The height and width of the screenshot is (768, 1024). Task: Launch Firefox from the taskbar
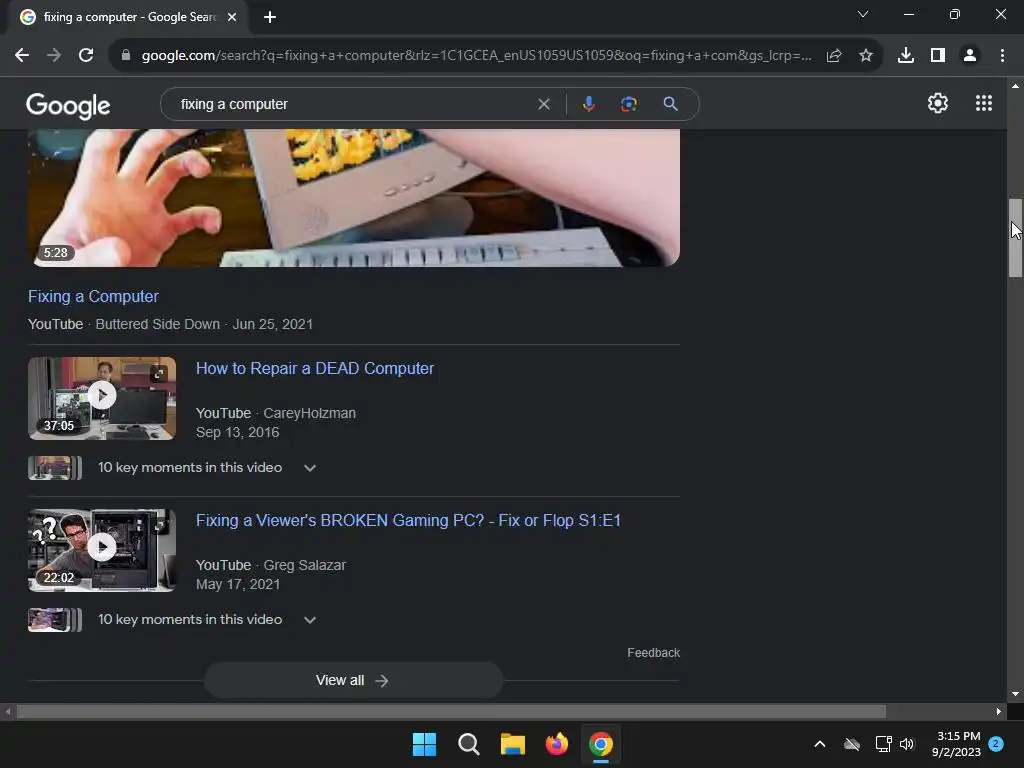[556, 744]
